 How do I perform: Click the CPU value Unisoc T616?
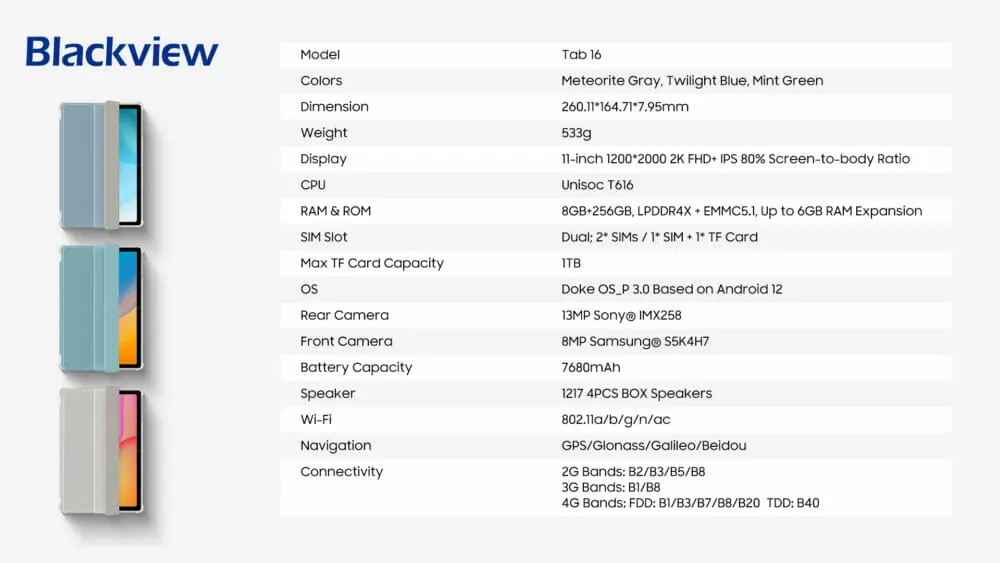[597, 184]
